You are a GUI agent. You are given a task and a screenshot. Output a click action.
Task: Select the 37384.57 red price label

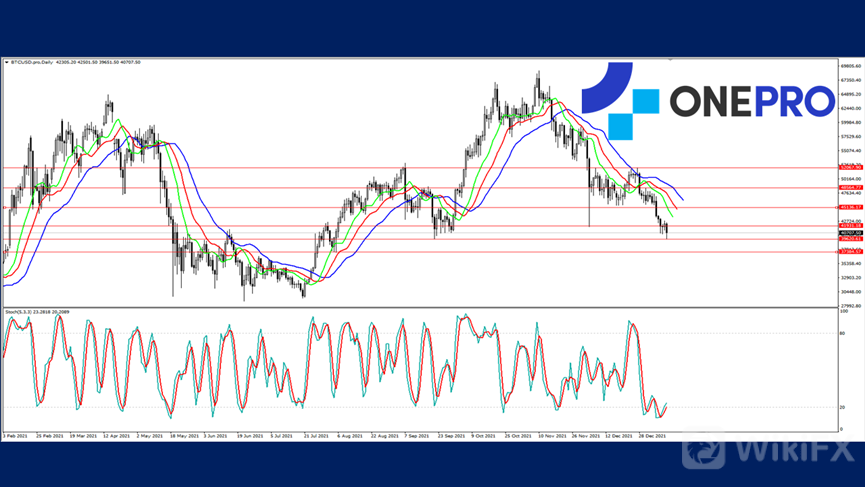851,251
